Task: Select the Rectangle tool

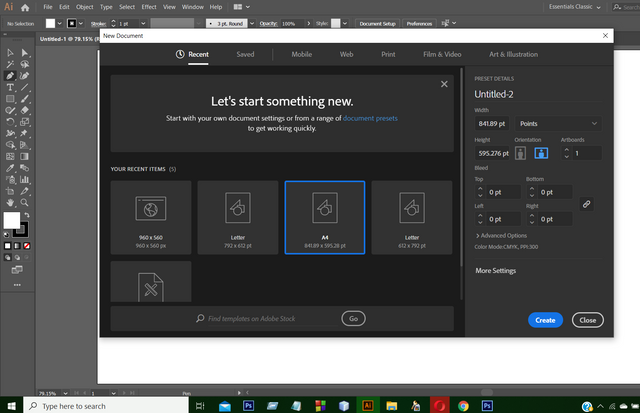Action: click(x=10, y=99)
